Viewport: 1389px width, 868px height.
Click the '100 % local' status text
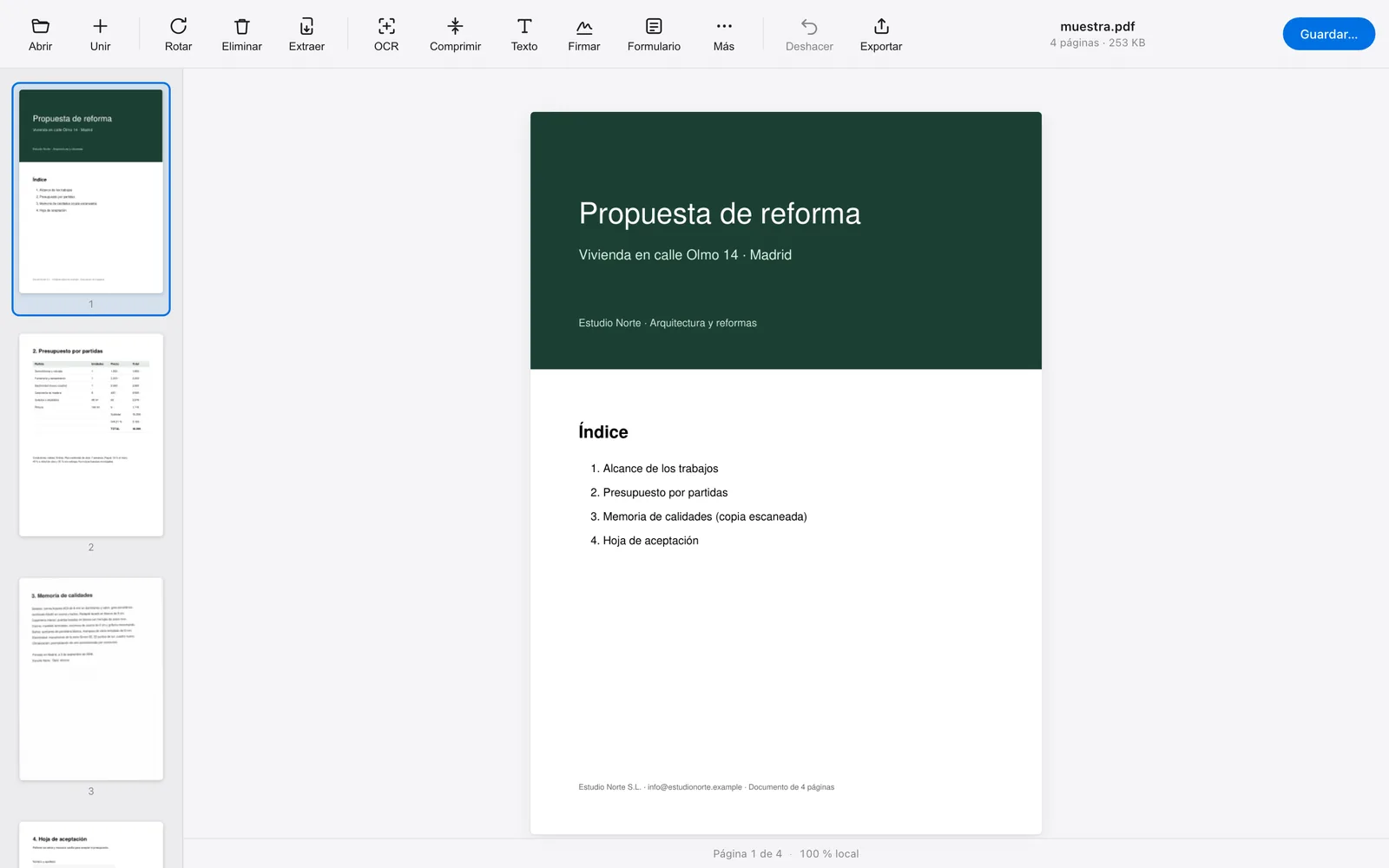pos(829,854)
